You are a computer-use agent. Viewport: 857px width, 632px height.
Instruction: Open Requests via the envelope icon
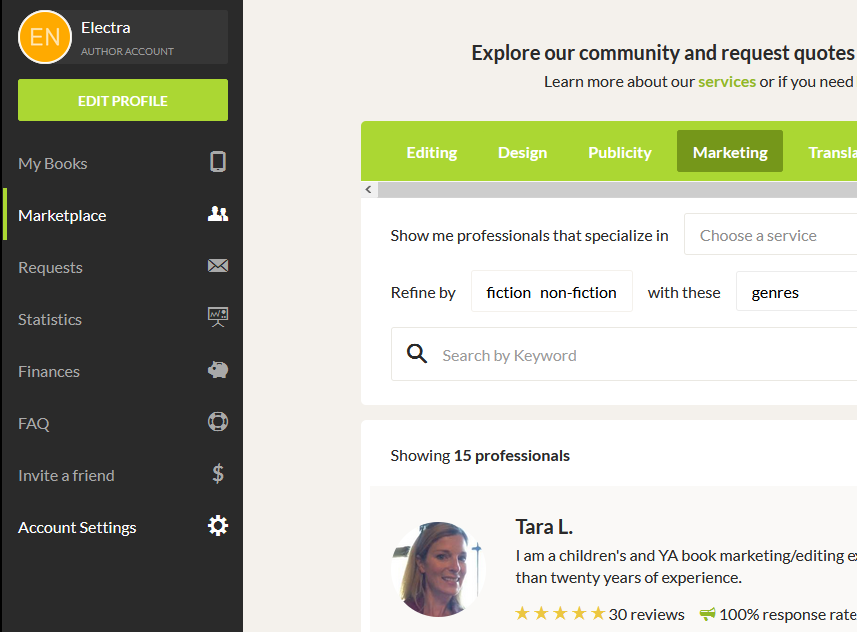218,266
